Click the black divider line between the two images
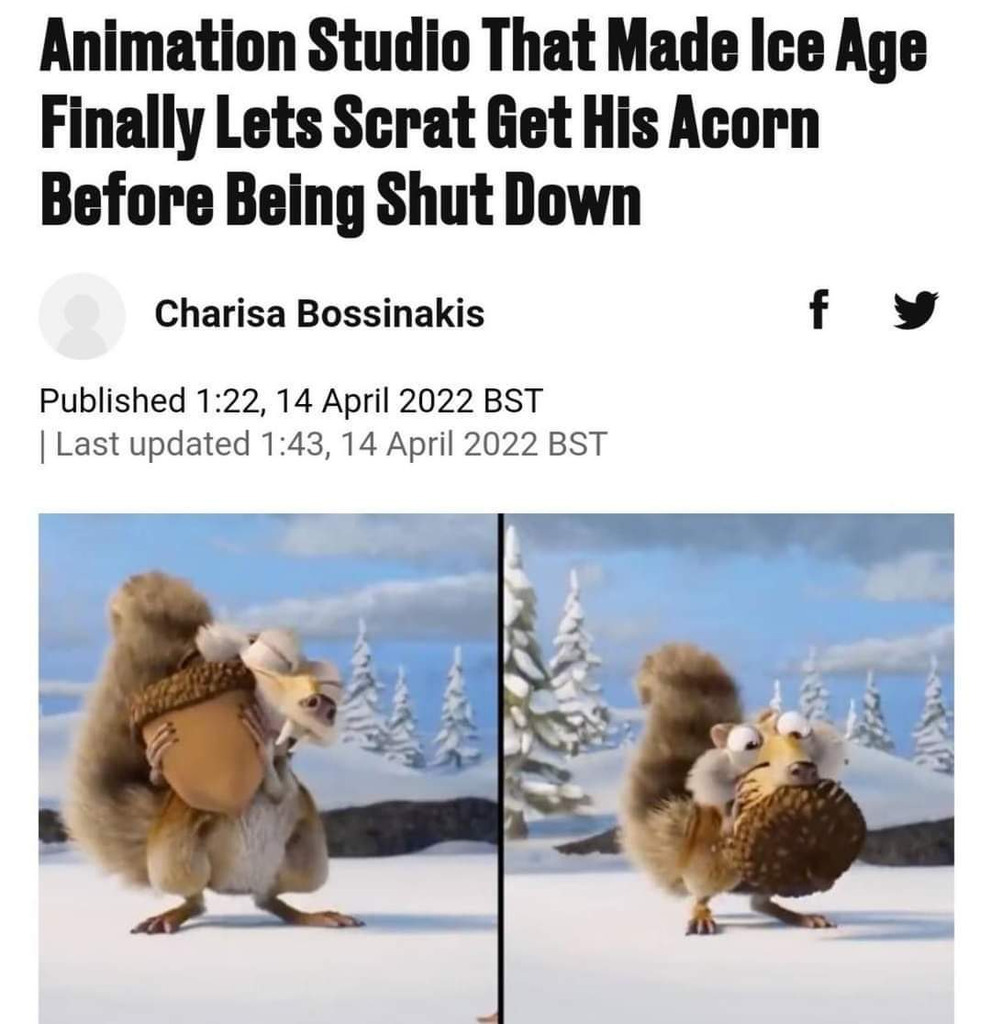Viewport: 991px width, 1024px height. point(501,769)
